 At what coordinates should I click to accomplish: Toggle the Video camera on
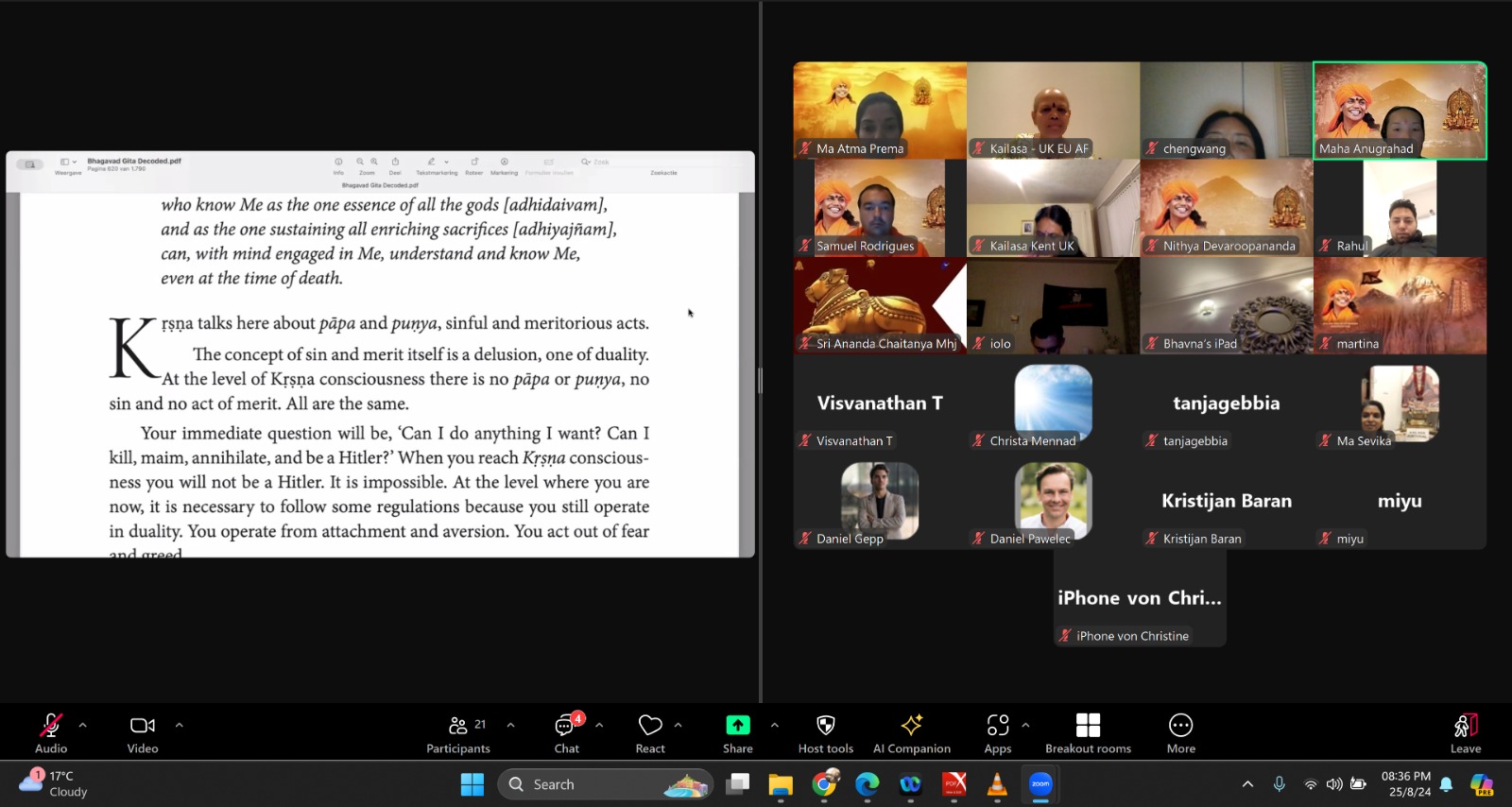(x=143, y=732)
